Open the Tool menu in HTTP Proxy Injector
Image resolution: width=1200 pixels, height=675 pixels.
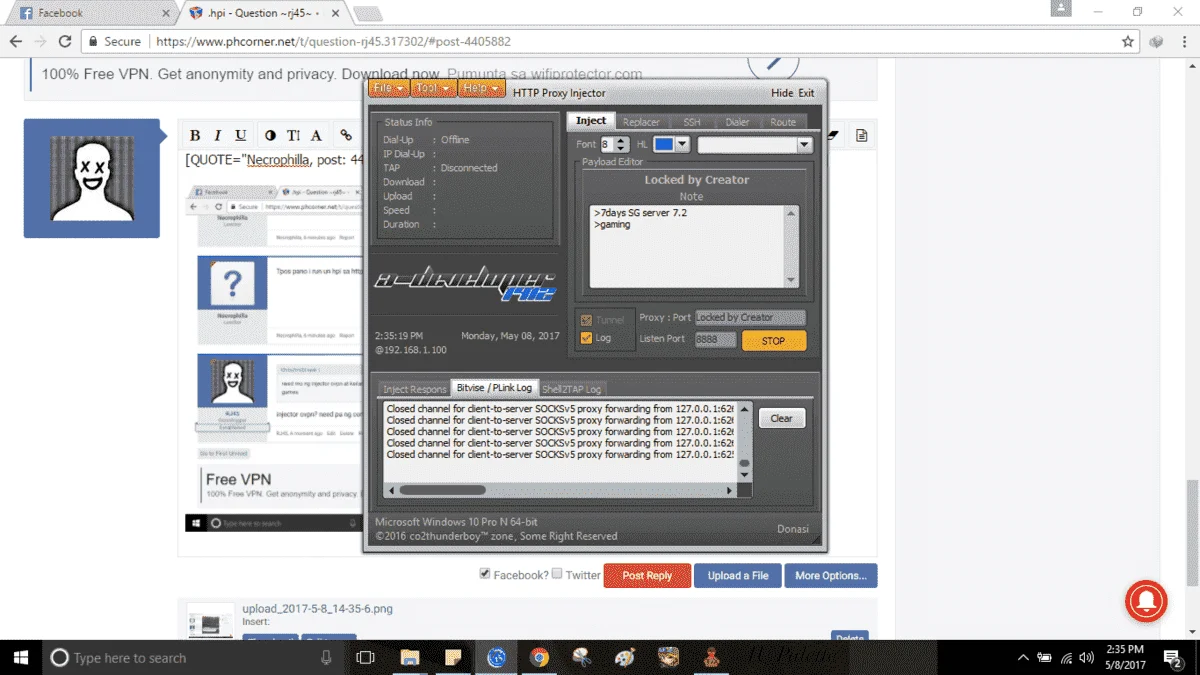tap(432, 88)
